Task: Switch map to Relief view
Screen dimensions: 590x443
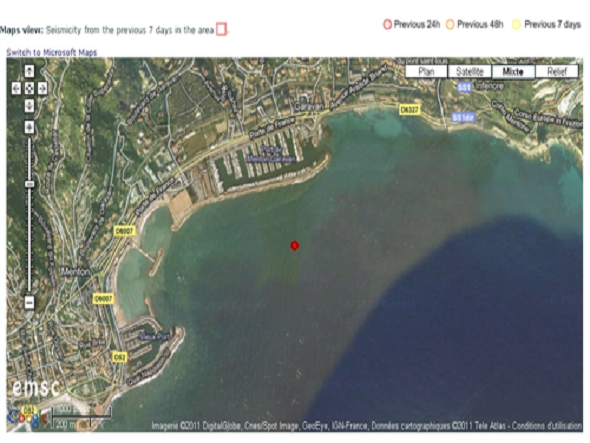Action: pyautogui.click(x=557, y=72)
